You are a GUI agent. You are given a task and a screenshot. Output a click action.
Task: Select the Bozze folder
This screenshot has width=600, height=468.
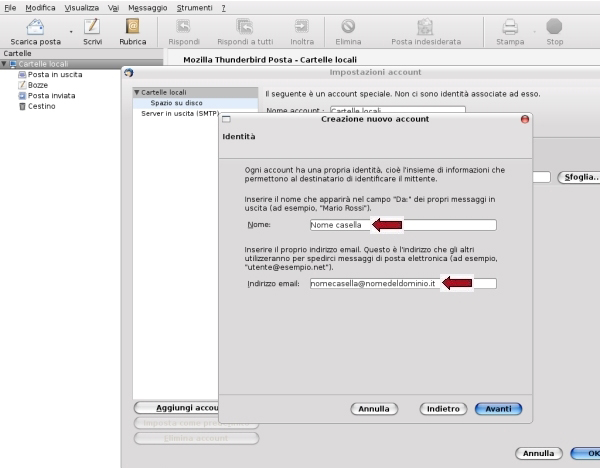coord(38,85)
